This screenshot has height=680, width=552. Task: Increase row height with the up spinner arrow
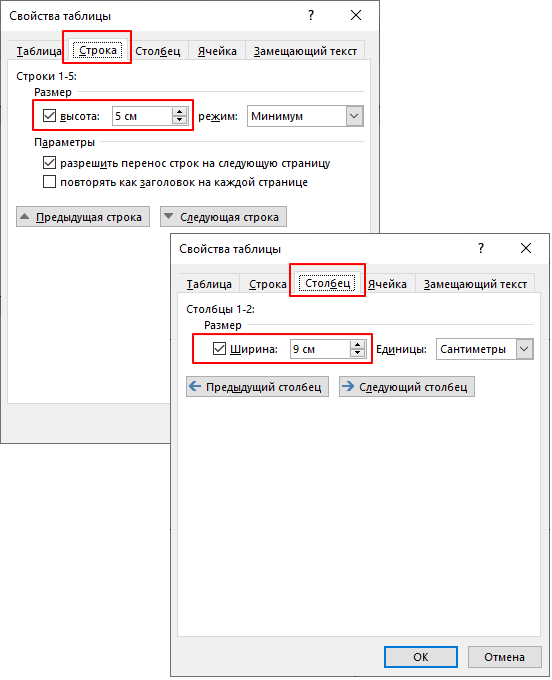[x=179, y=112]
